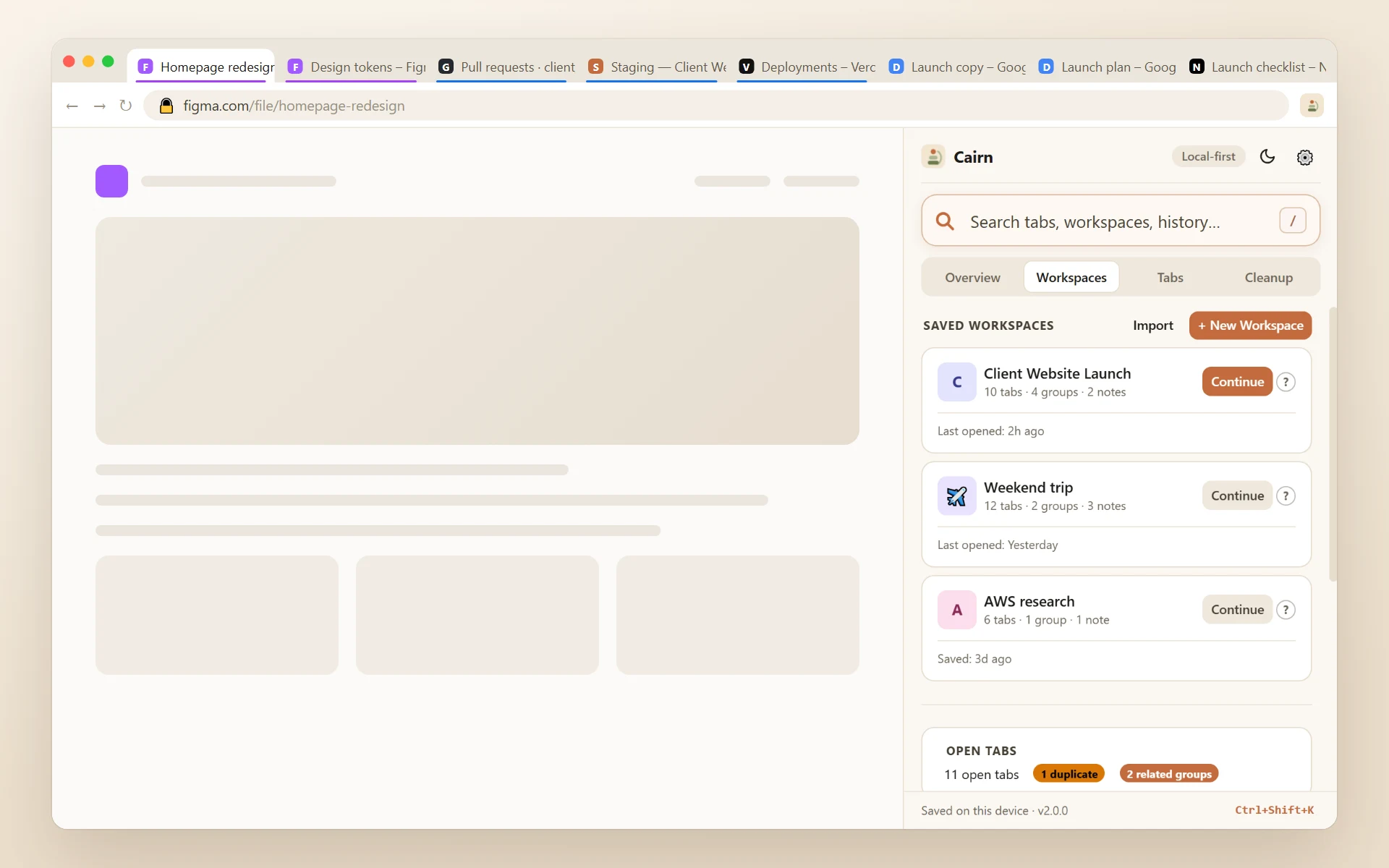Continue the Weekend trip workspace
Image resolution: width=1389 pixels, height=868 pixels.
[x=1237, y=496]
